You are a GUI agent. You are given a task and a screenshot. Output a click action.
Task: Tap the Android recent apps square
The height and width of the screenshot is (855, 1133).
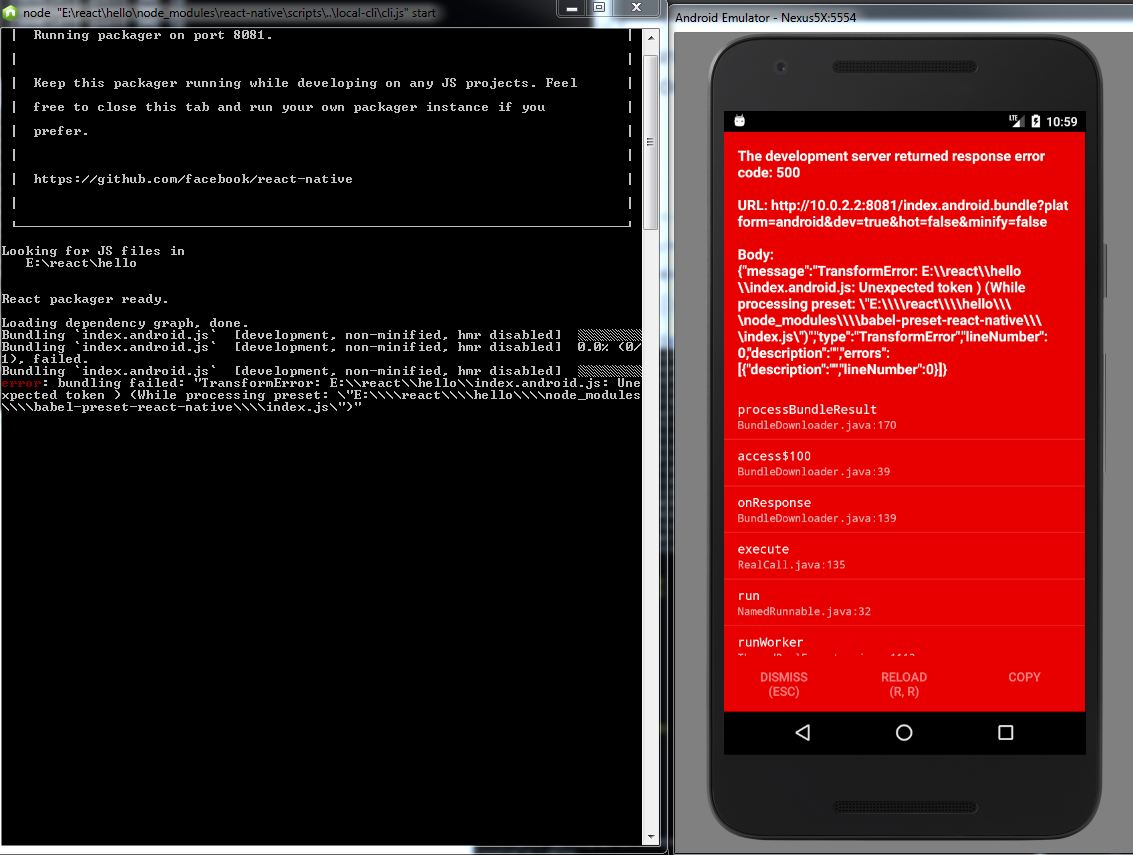[1005, 733]
